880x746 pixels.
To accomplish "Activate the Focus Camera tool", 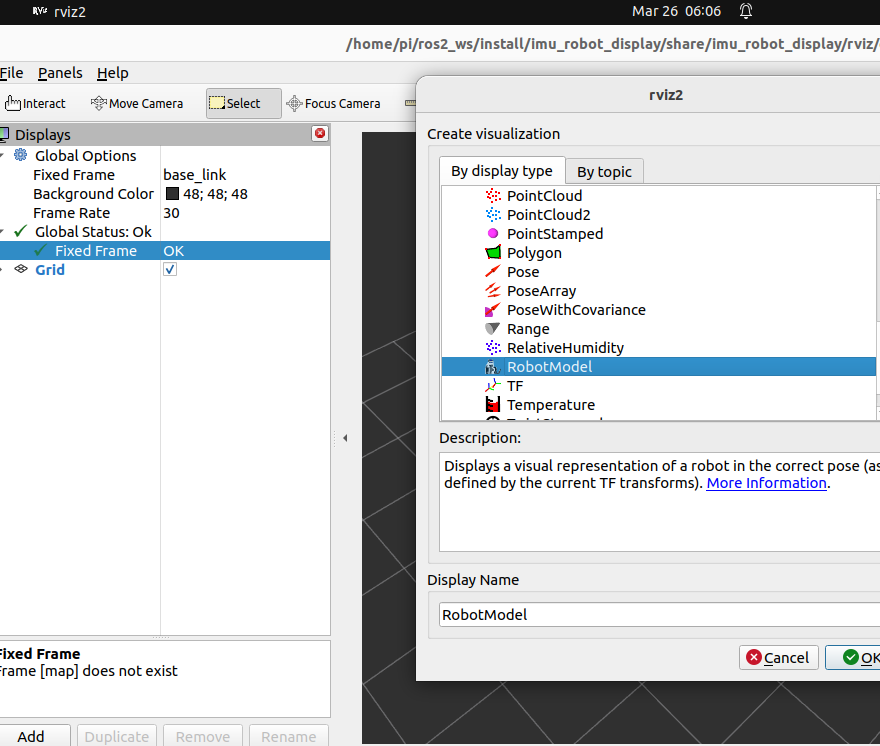I will (x=333, y=103).
